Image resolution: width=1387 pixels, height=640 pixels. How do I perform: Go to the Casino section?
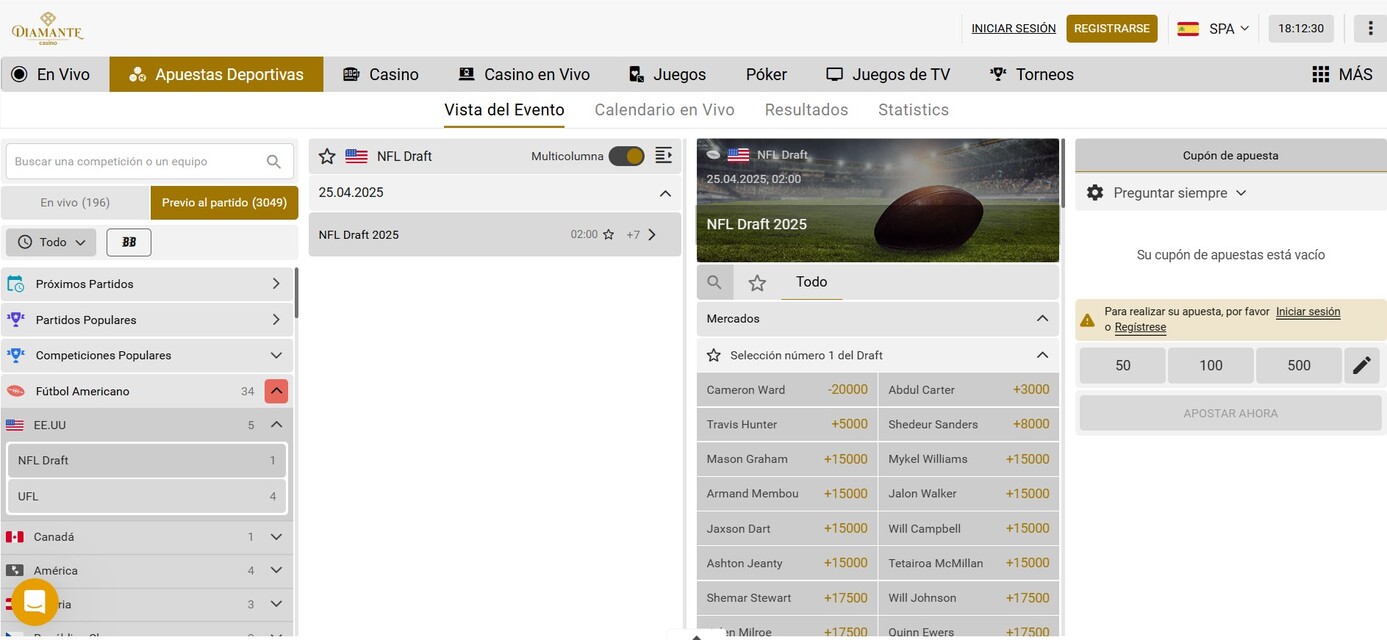pos(381,74)
